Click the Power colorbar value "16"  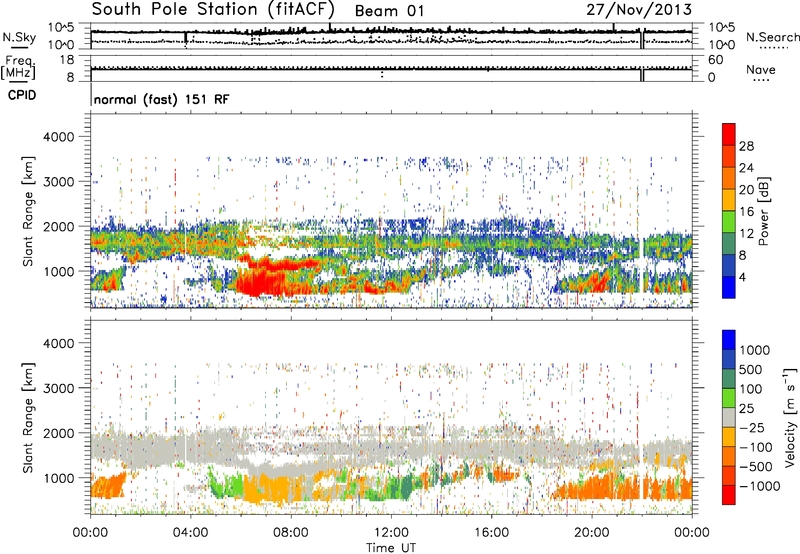tap(746, 211)
